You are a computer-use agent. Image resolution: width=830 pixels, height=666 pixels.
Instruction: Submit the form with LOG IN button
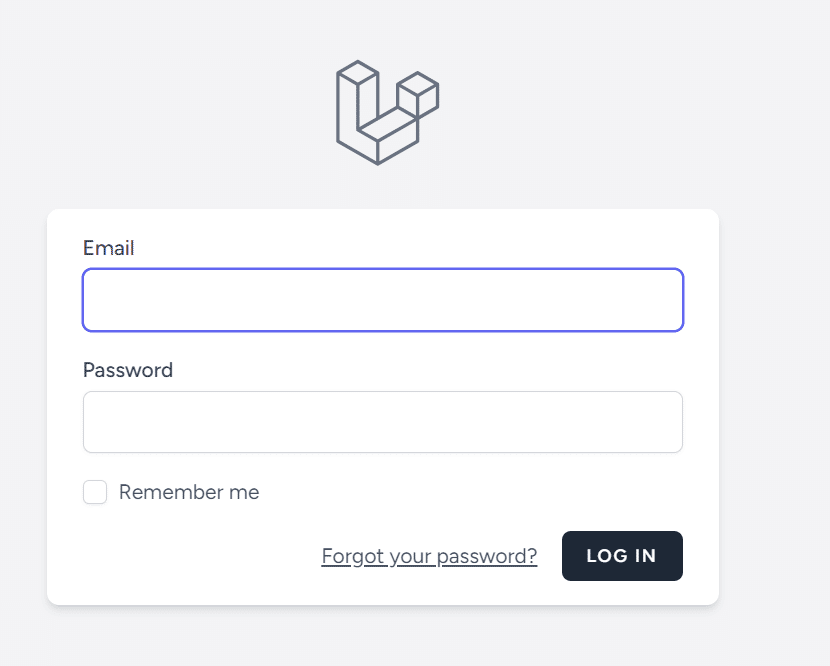(x=622, y=556)
